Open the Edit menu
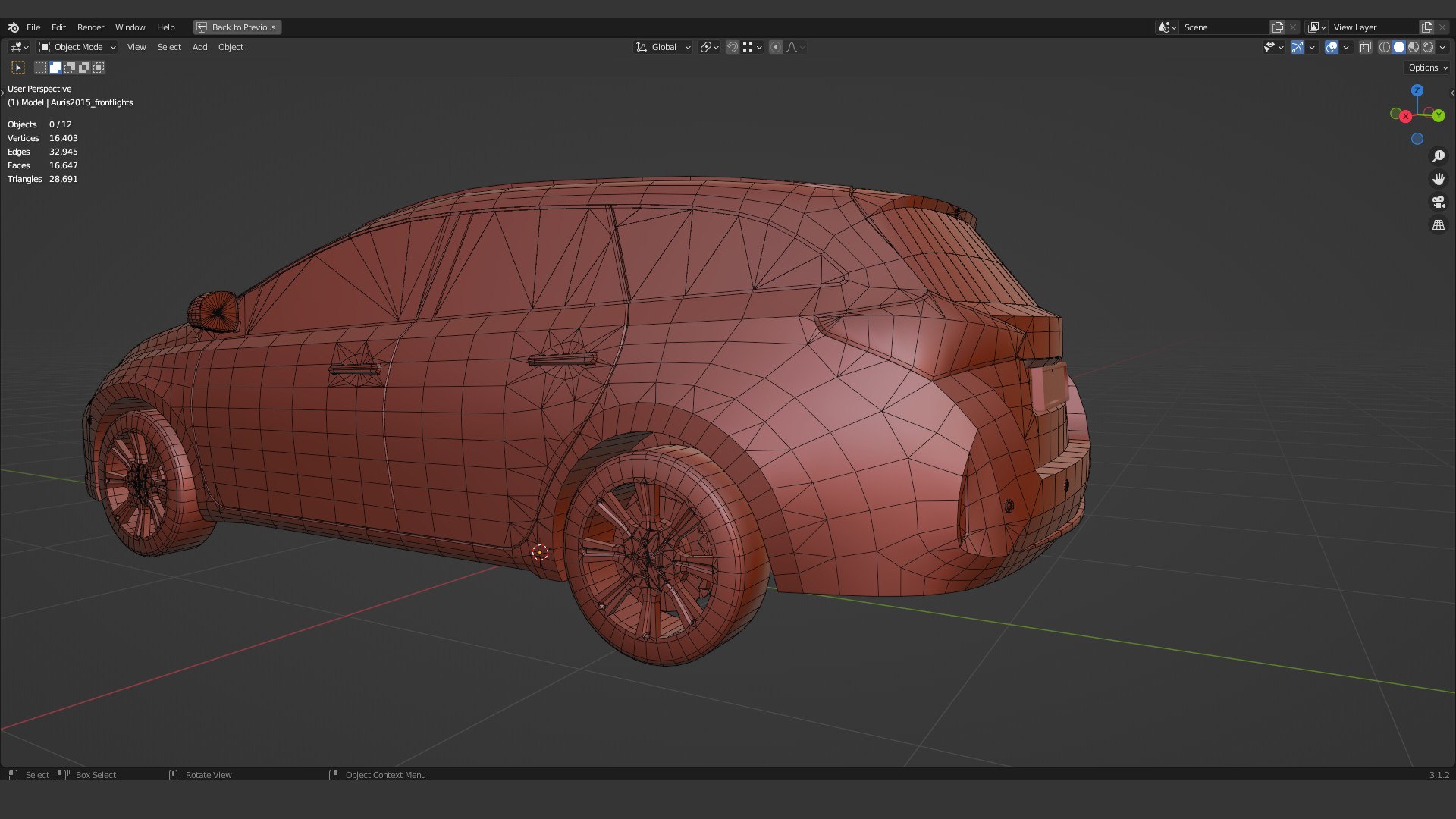 click(58, 27)
